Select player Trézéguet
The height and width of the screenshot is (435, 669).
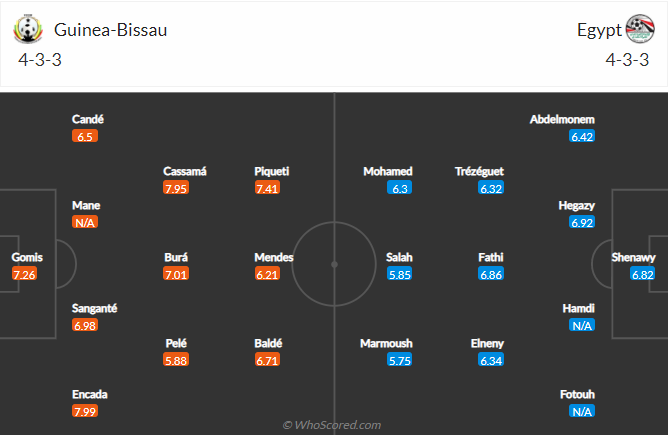[x=478, y=171]
